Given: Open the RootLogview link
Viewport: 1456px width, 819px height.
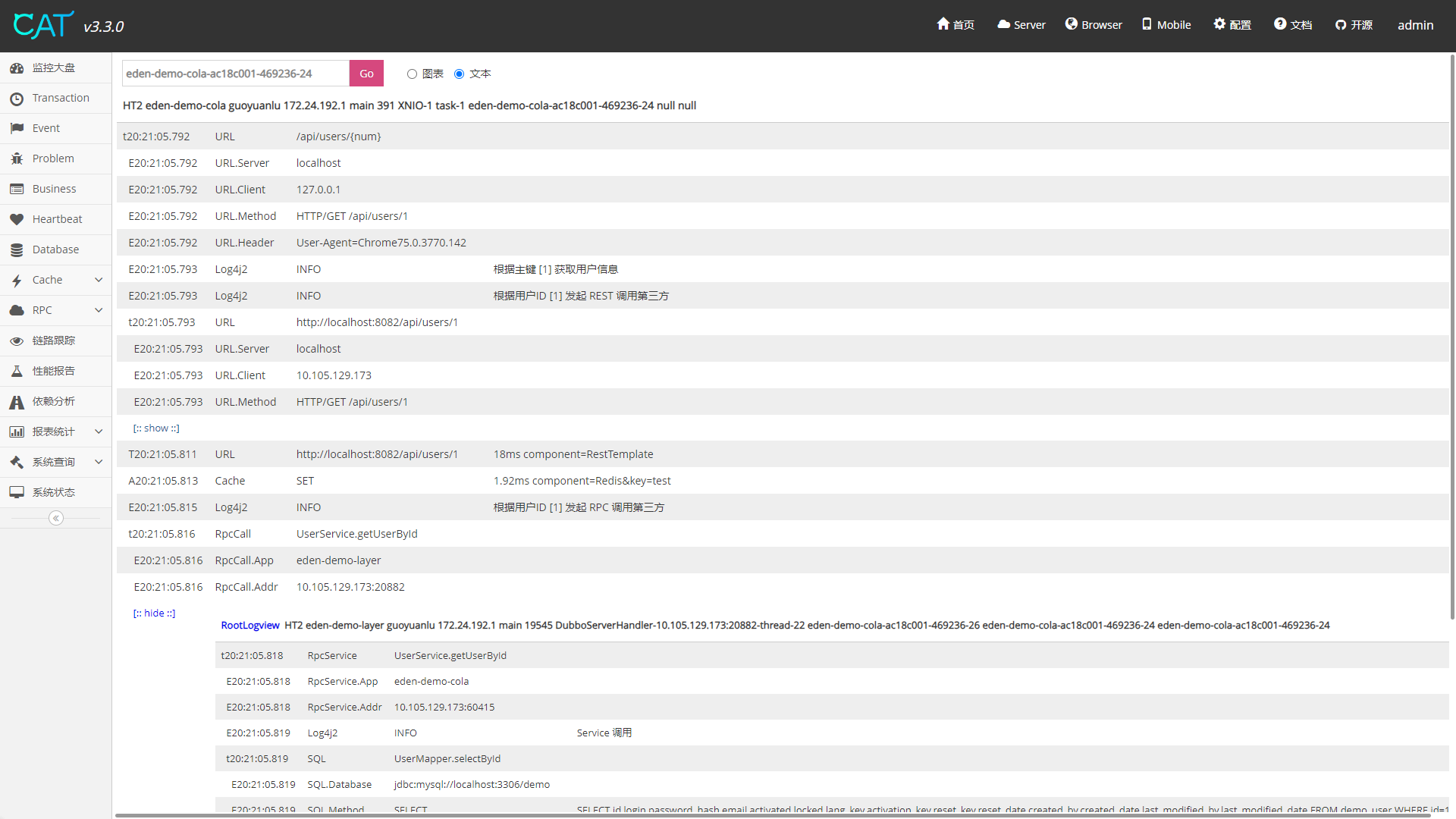Looking at the screenshot, I should pos(250,625).
